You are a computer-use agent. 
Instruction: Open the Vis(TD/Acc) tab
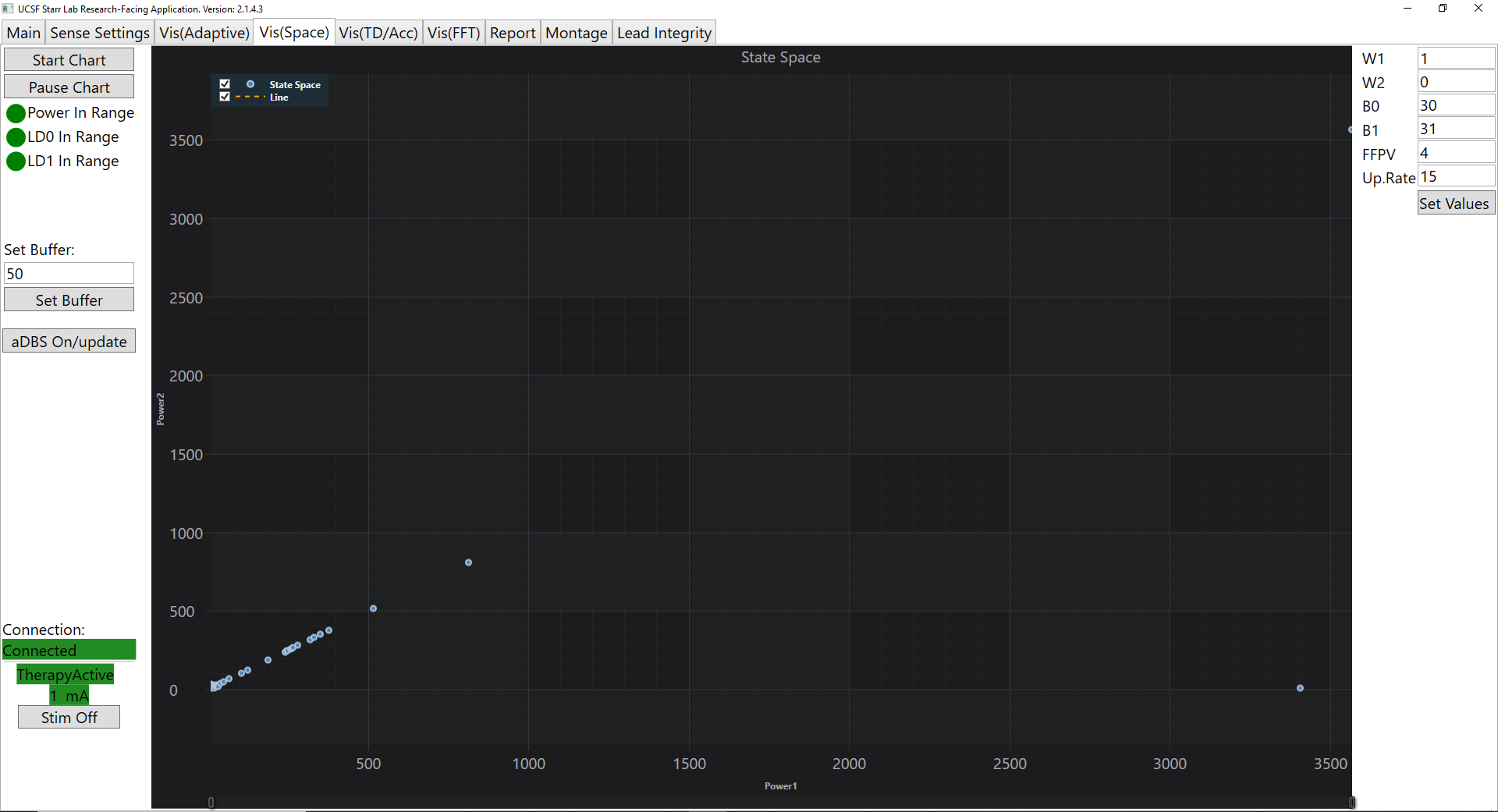378,33
